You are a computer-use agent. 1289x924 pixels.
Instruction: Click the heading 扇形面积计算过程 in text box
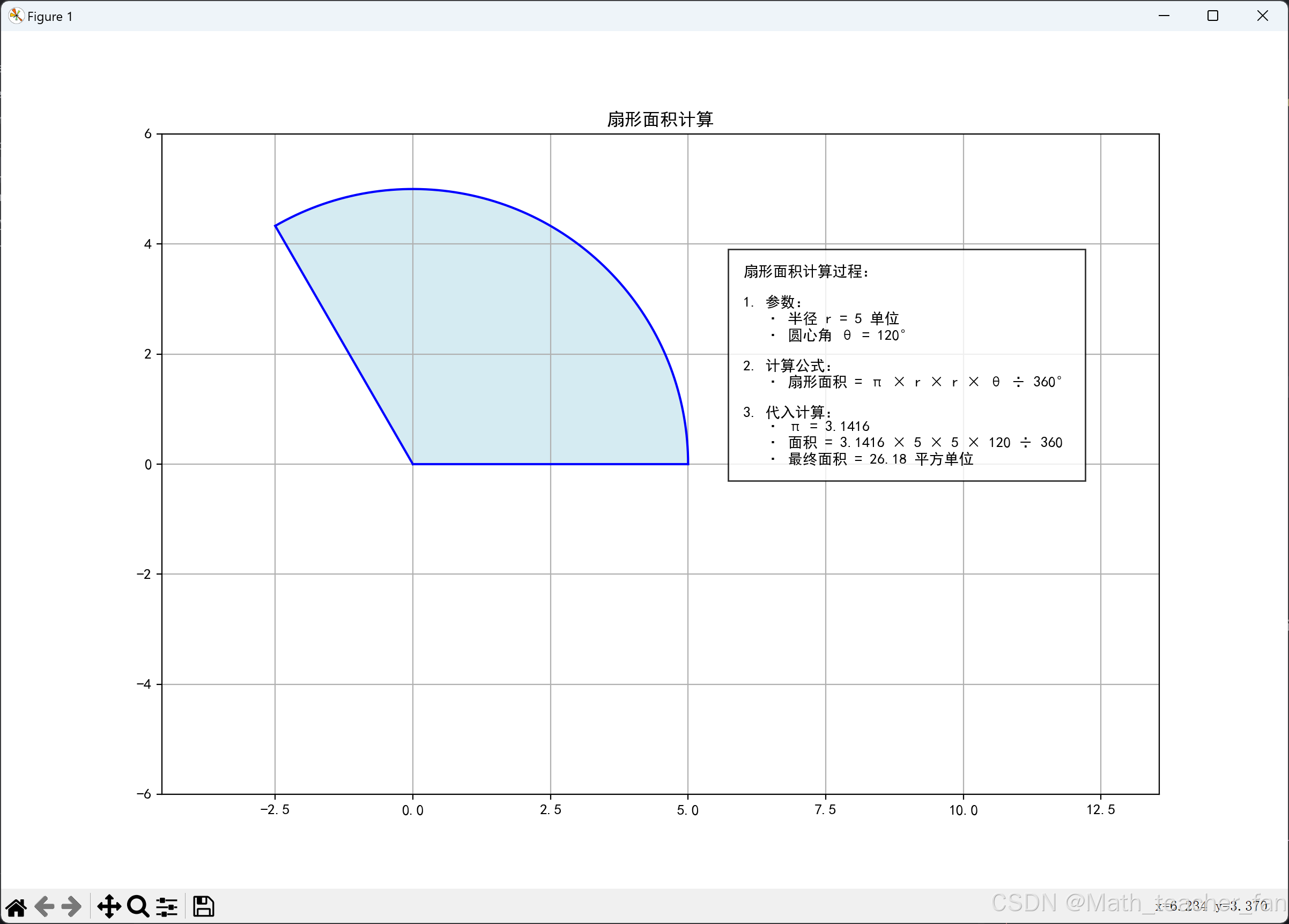[x=805, y=272]
